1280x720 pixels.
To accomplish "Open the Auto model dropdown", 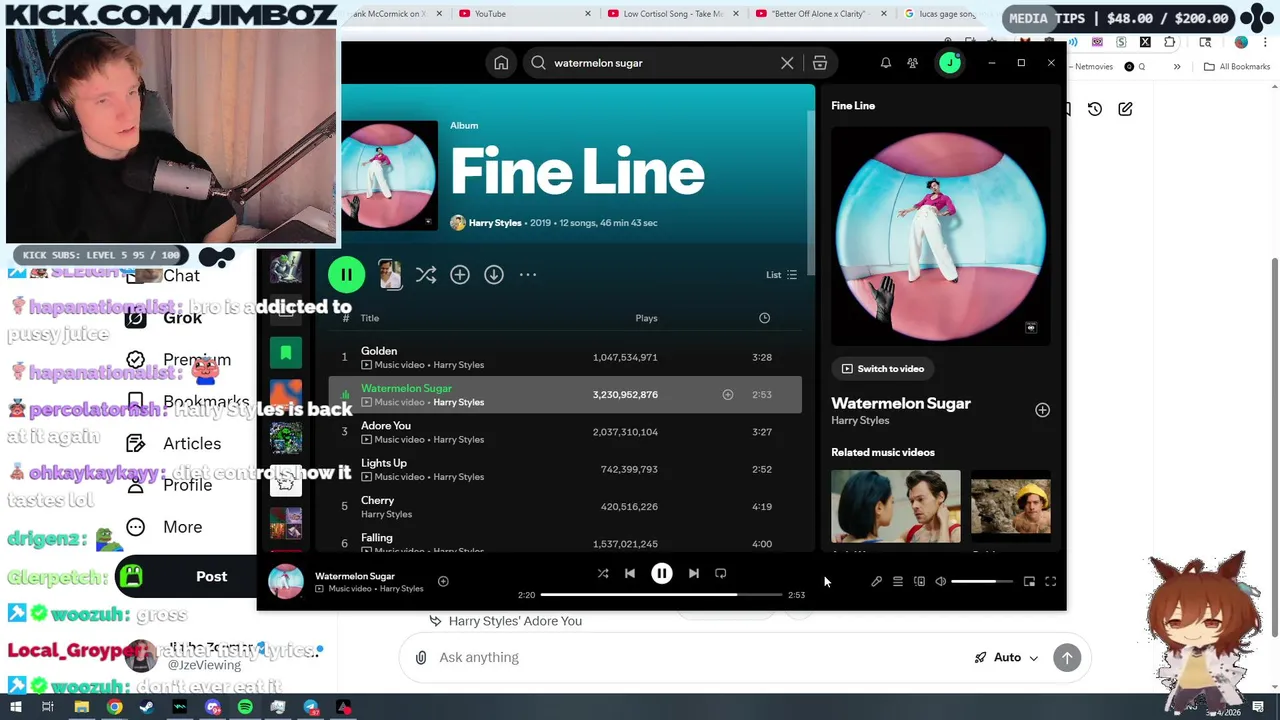I will pos(1007,658).
